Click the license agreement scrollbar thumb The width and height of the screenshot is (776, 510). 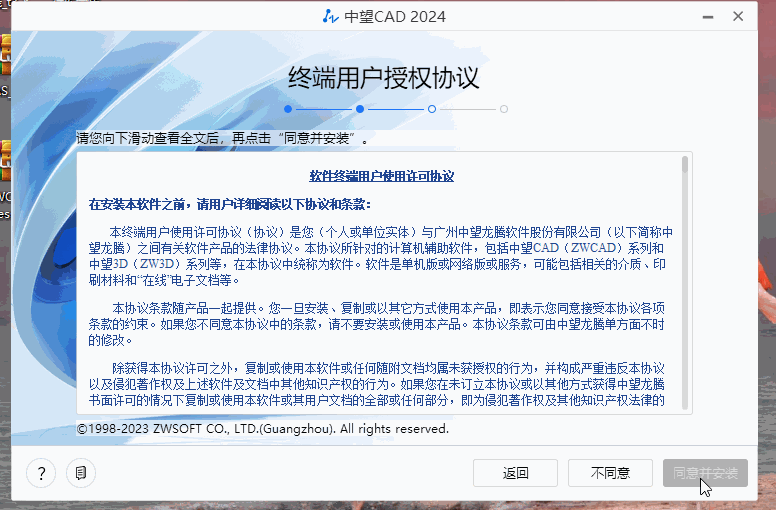pyautogui.click(x=685, y=164)
